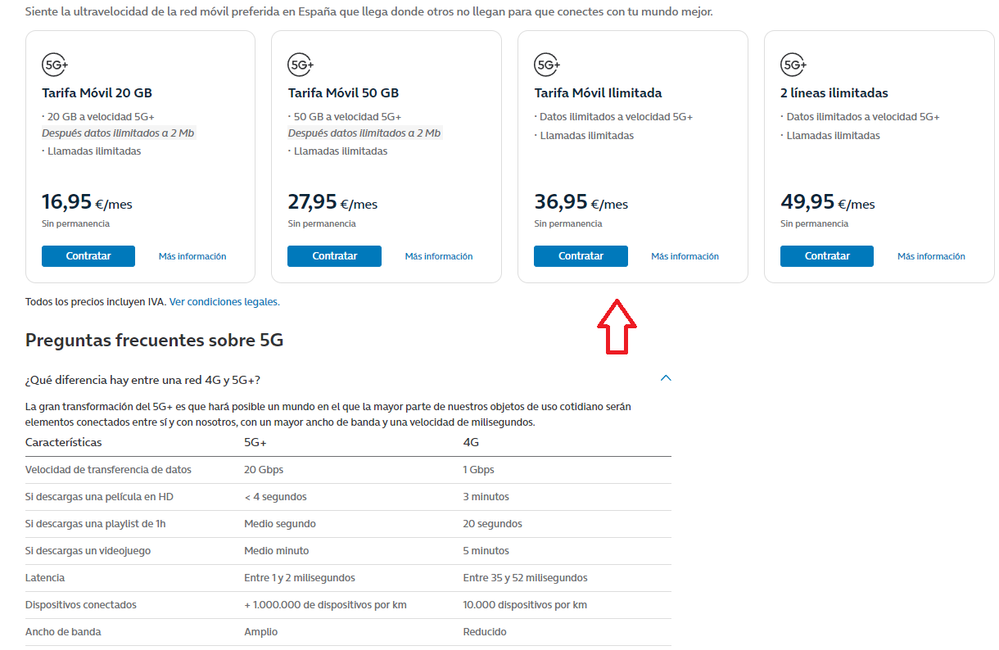
Task: View Más información for Tarifa Móvil Ilimitada
Action: pos(685,257)
